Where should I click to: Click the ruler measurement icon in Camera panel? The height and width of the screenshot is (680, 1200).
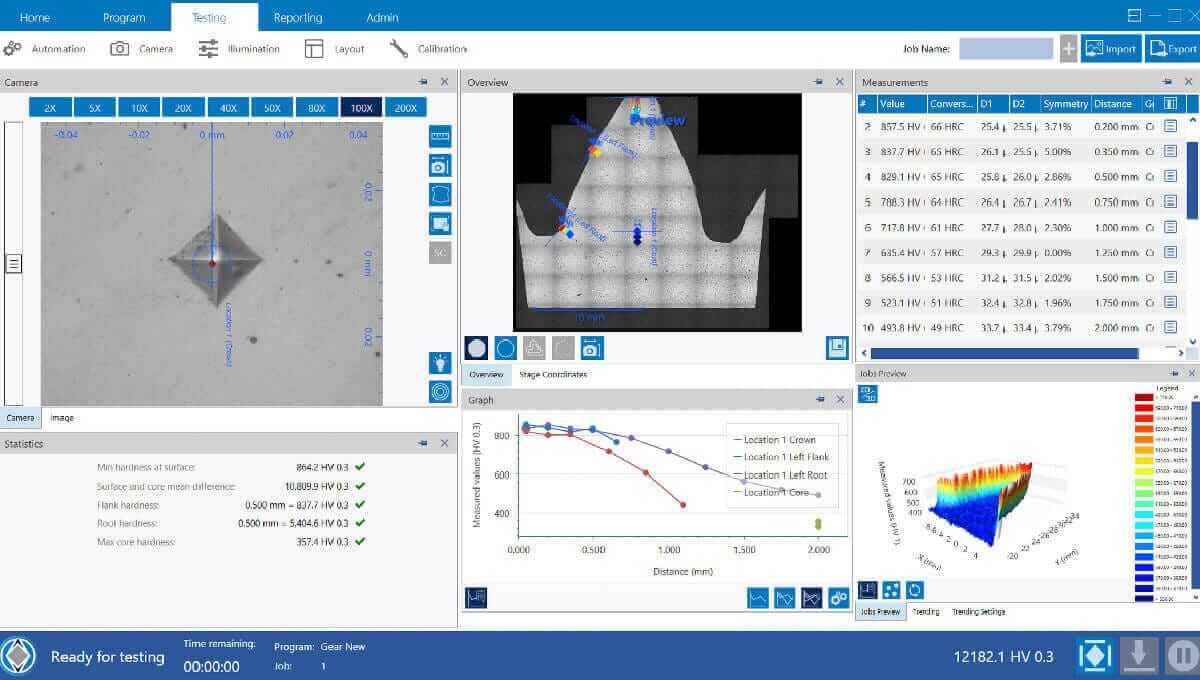pyautogui.click(x=440, y=137)
